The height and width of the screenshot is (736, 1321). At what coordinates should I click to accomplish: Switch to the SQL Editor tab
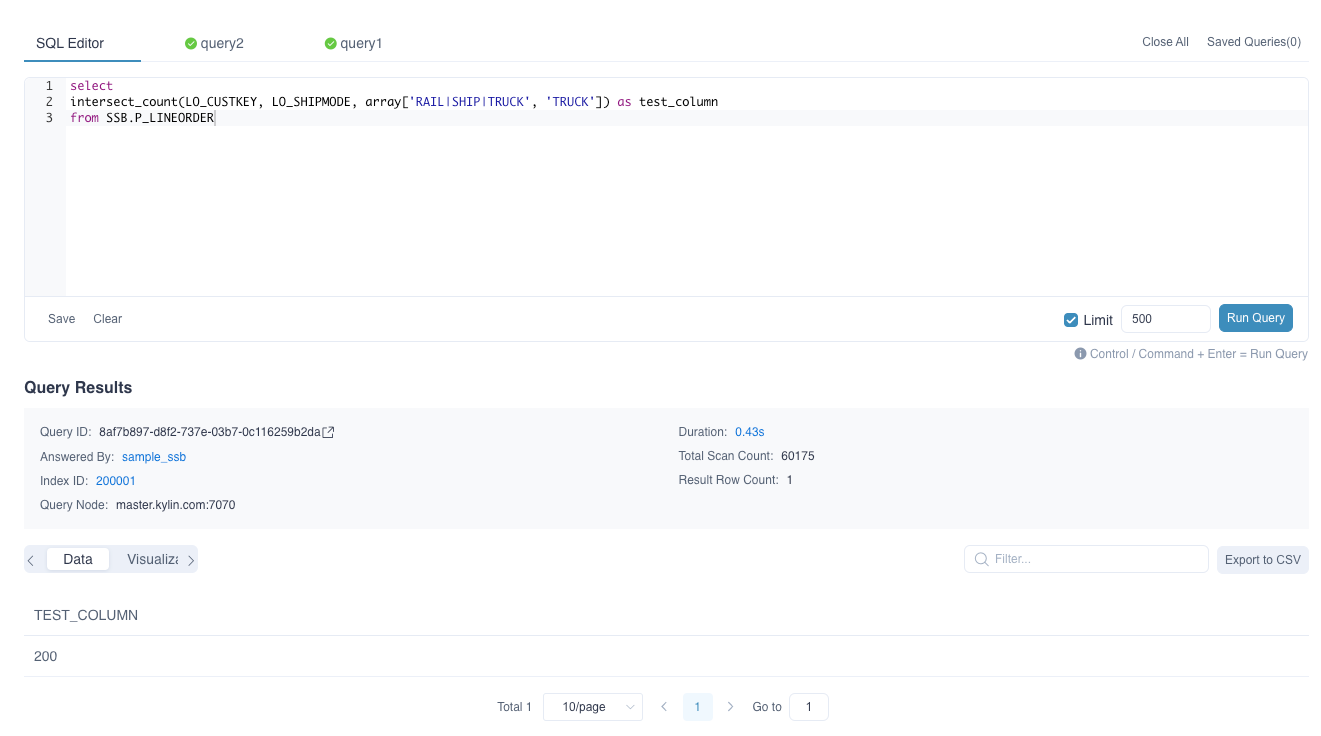[x=70, y=44]
